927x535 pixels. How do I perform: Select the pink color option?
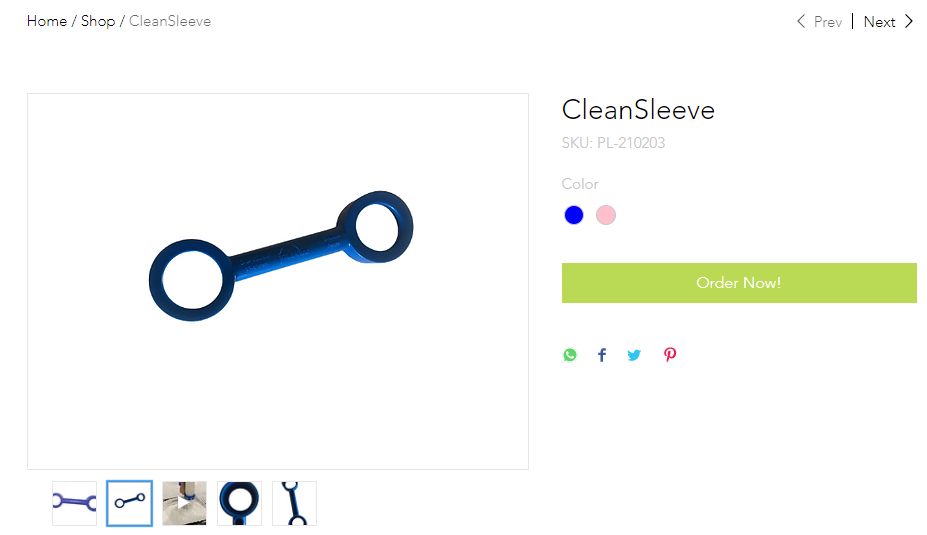(x=605, y=215)
